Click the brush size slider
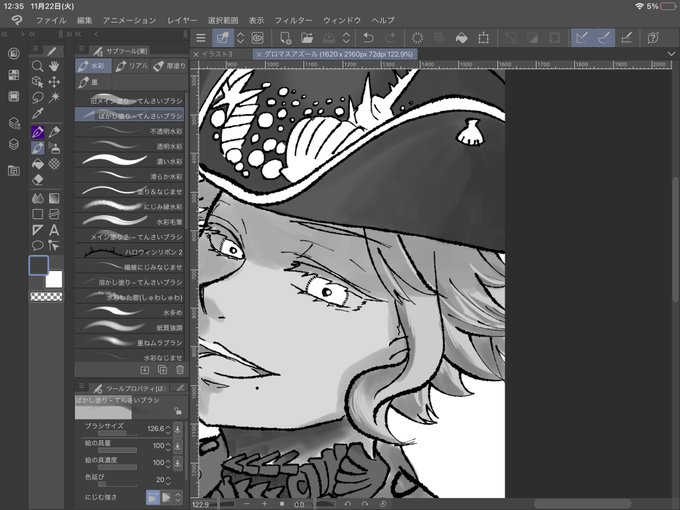This screenshot has width=680, height=510. (117, 433)
